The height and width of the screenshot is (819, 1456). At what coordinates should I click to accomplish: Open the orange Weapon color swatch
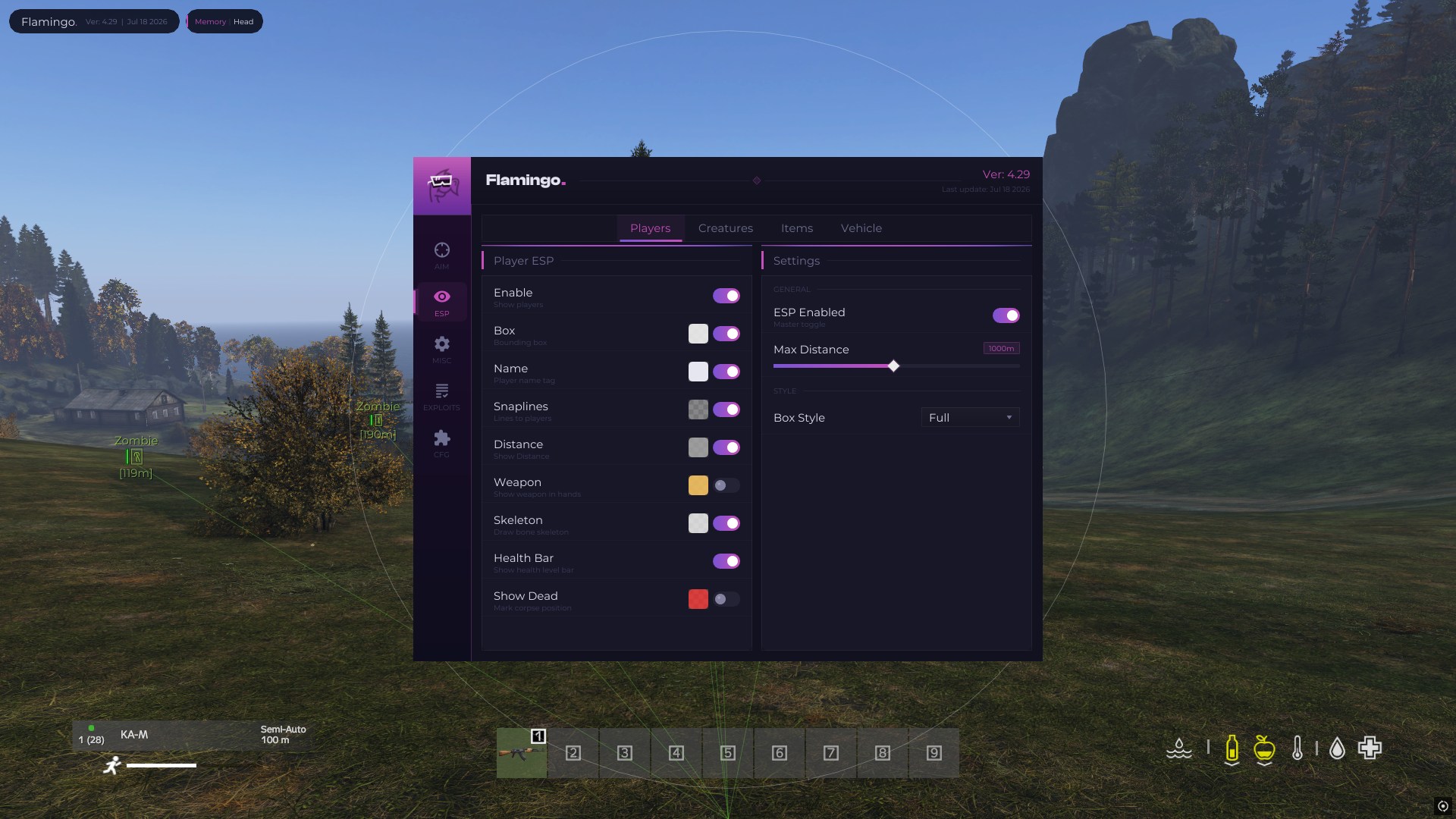(698, 485)
